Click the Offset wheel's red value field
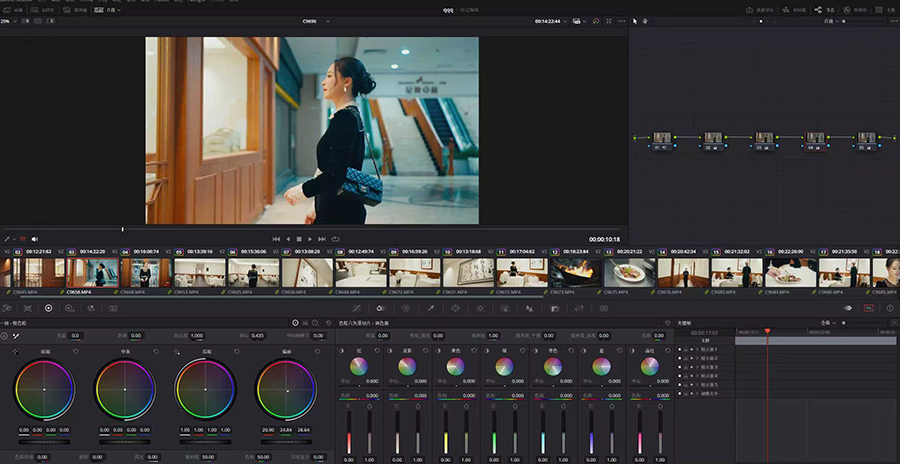The image size is (900, 464). (267, 431)
